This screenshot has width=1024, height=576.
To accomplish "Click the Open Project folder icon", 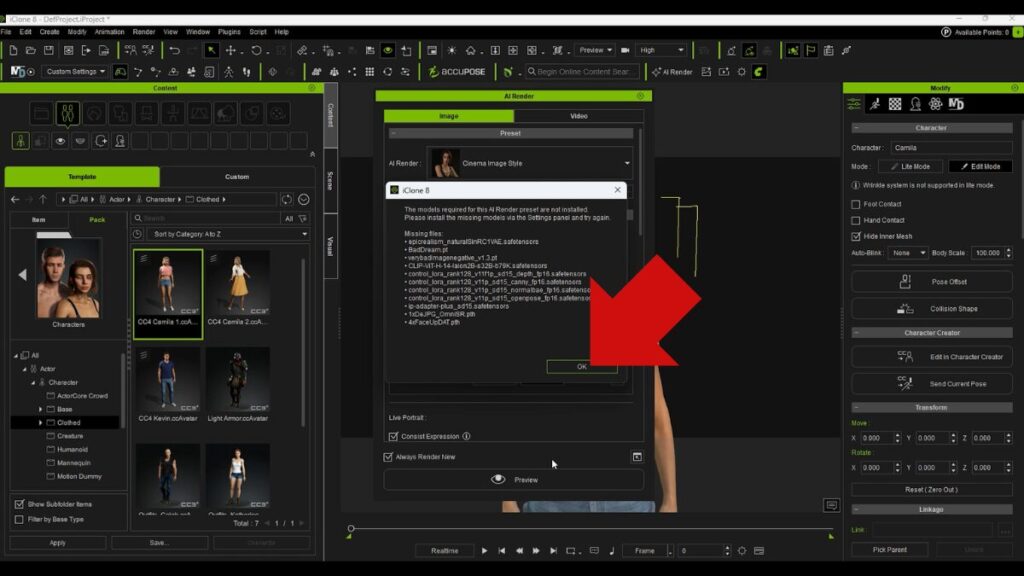I will pos(31,50).
